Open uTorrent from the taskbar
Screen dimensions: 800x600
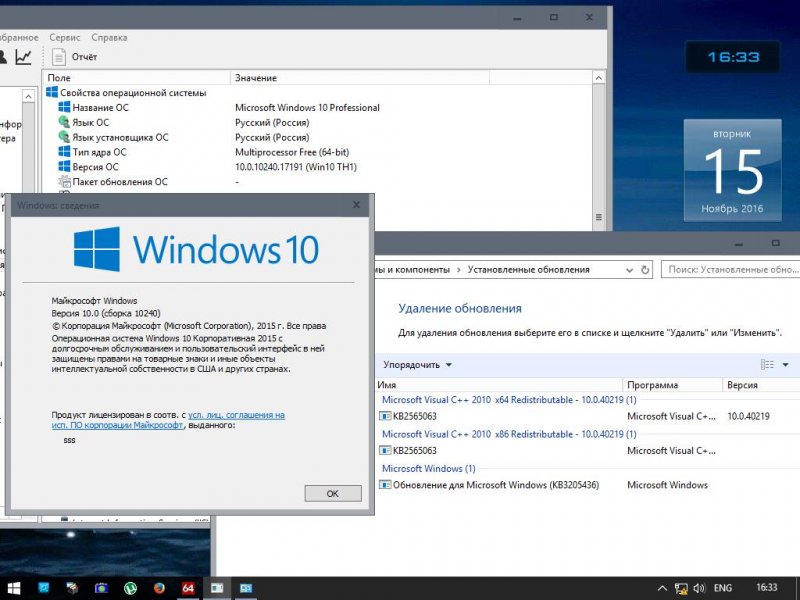point(130,588)
